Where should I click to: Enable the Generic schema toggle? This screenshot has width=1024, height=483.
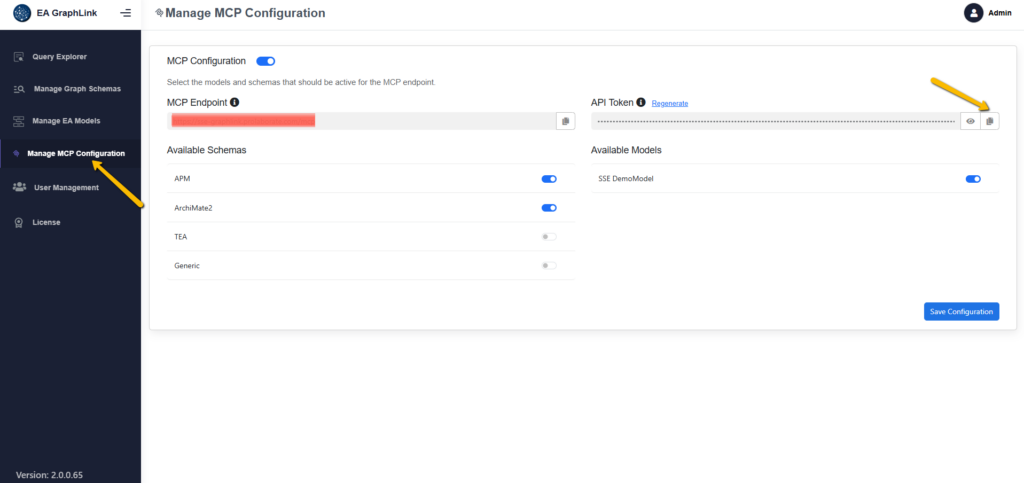coord(549,266)
